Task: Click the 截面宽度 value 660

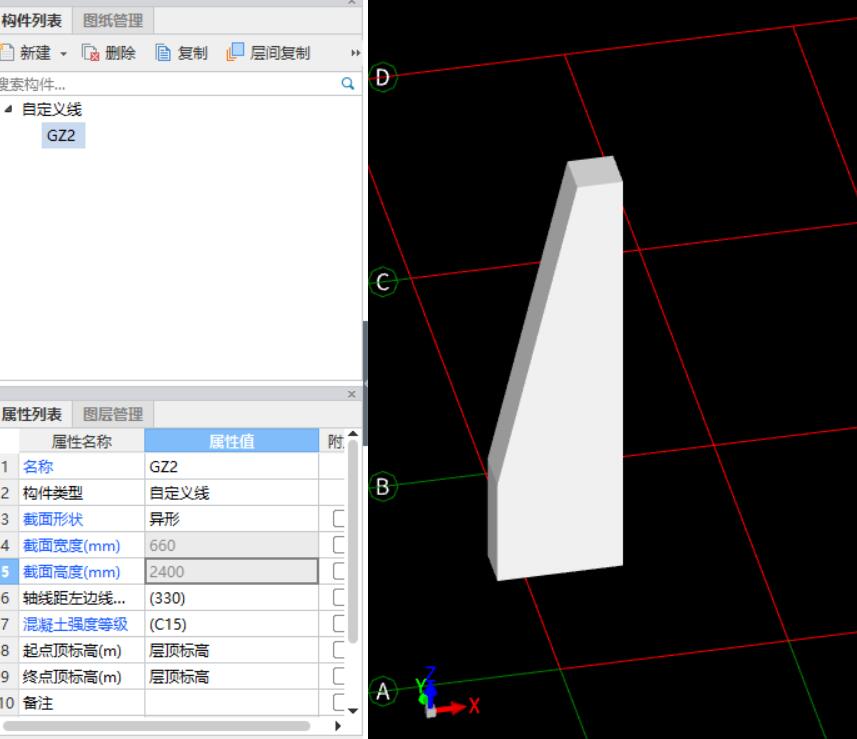Action: [231, 546]
